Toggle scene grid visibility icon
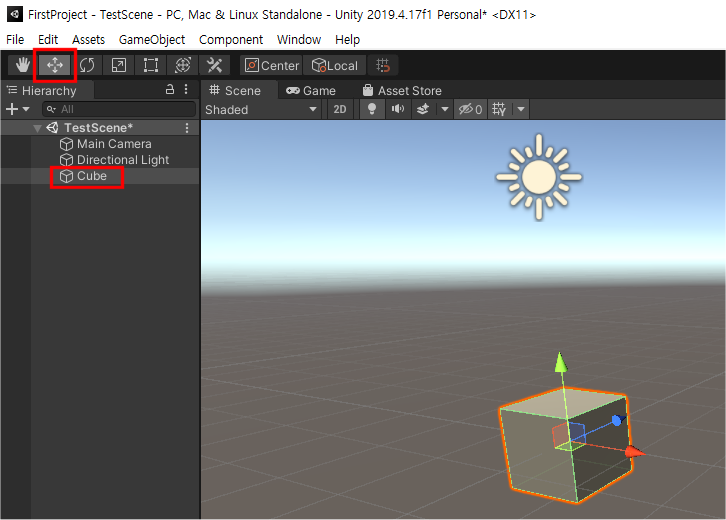Image resolution: width=726 pixels, height=520 pixels. (x=499, y=110)
